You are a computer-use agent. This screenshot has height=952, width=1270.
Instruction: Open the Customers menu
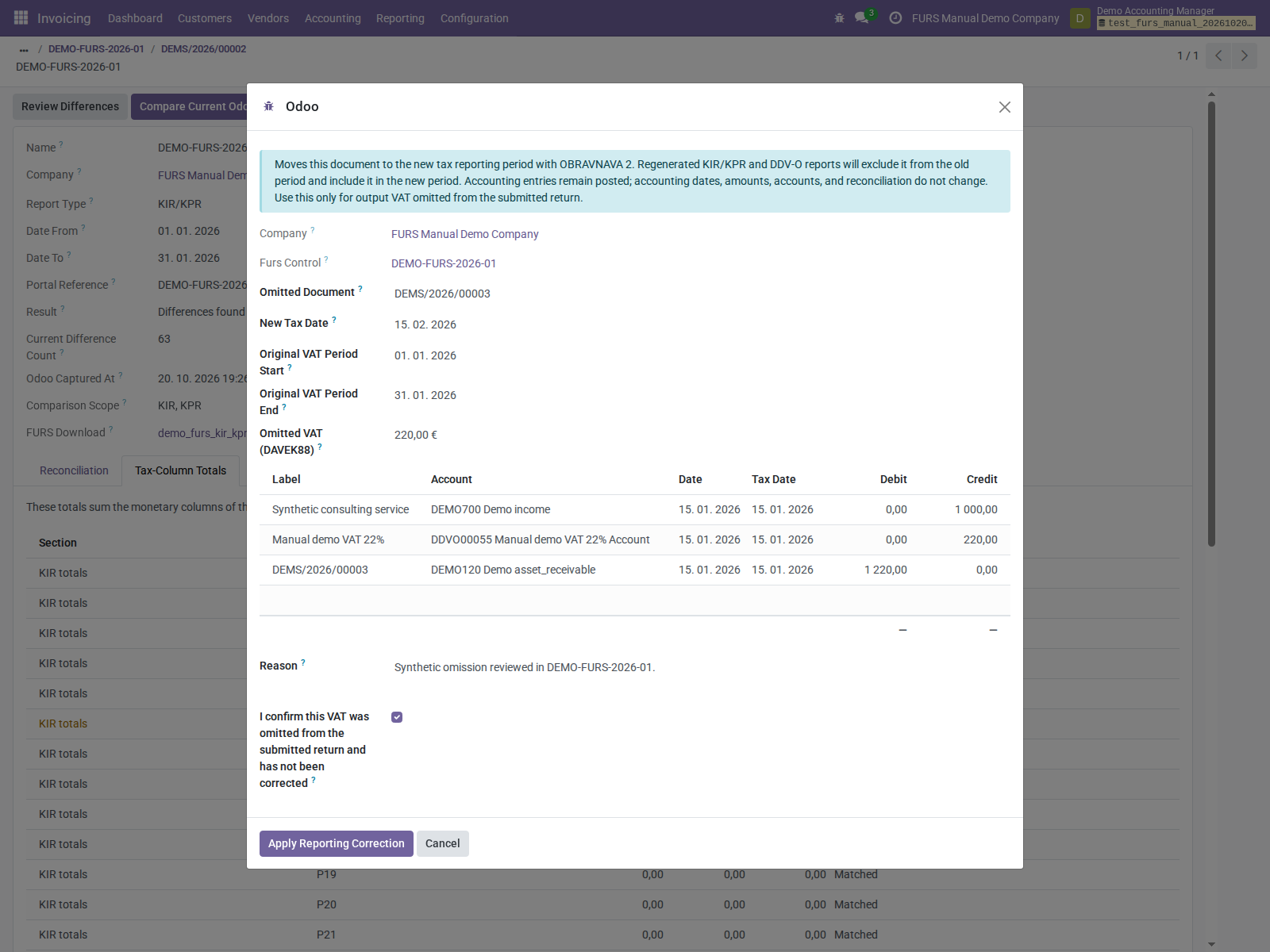click(x=205, y=18)
